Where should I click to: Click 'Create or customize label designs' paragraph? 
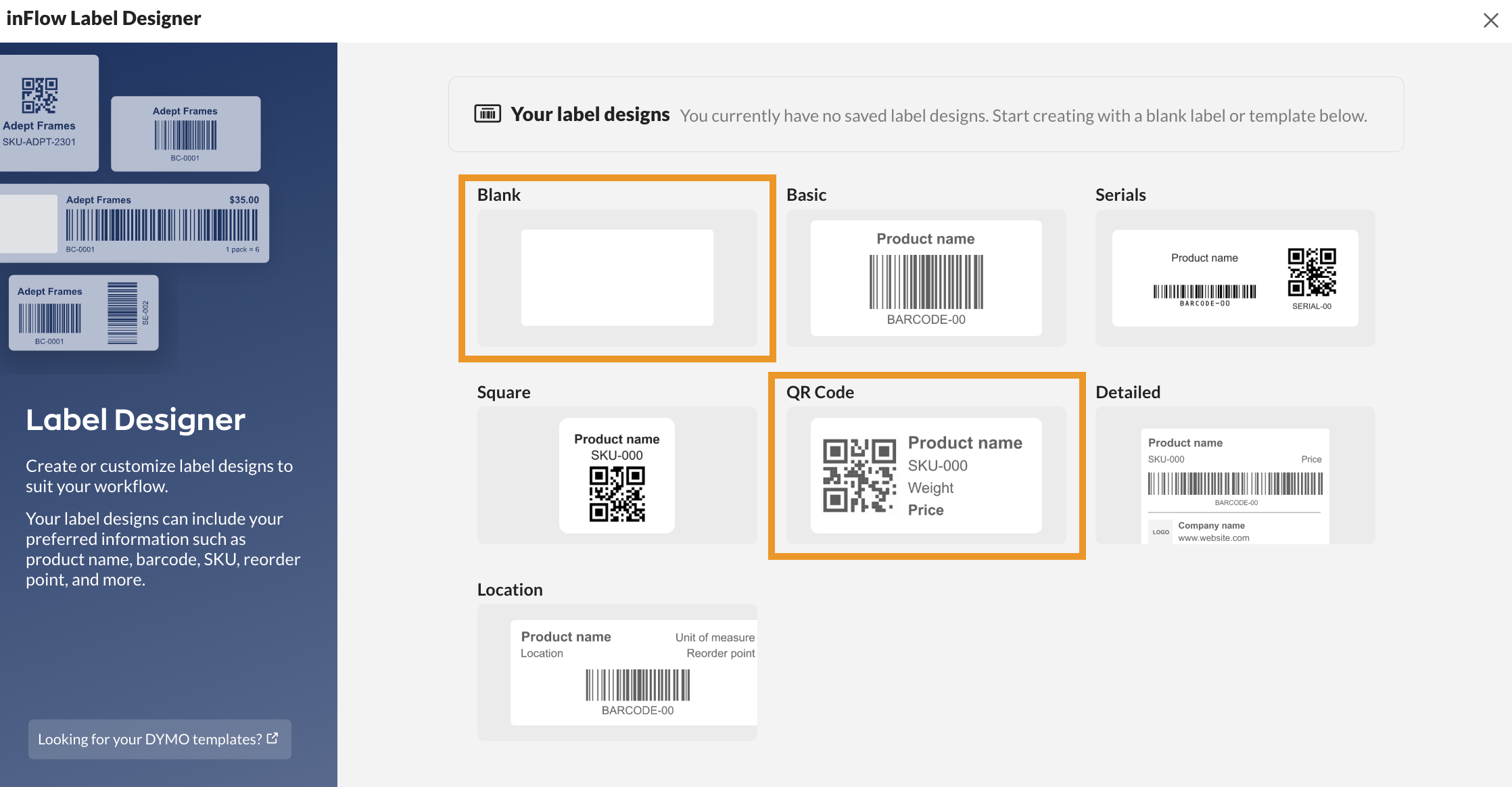coord(160,476)
